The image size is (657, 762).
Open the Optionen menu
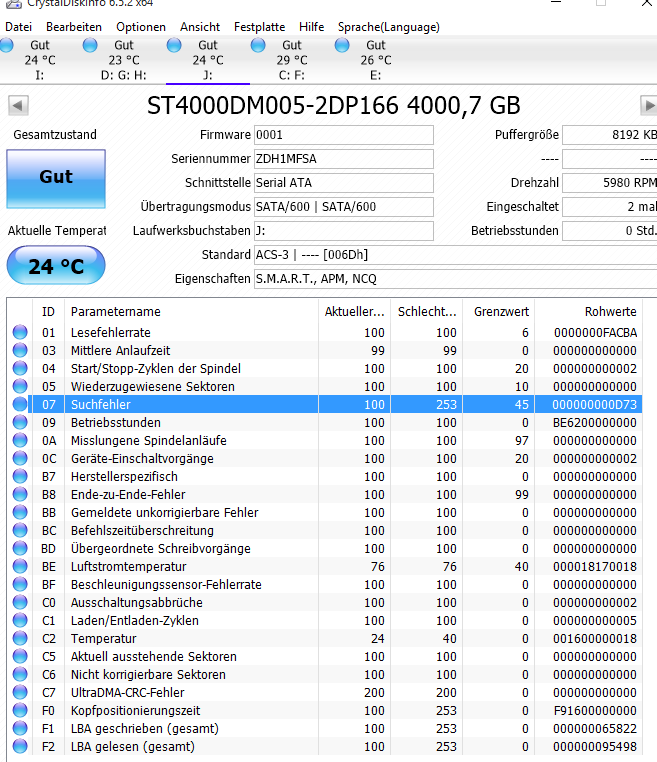(x=141, y=27)
